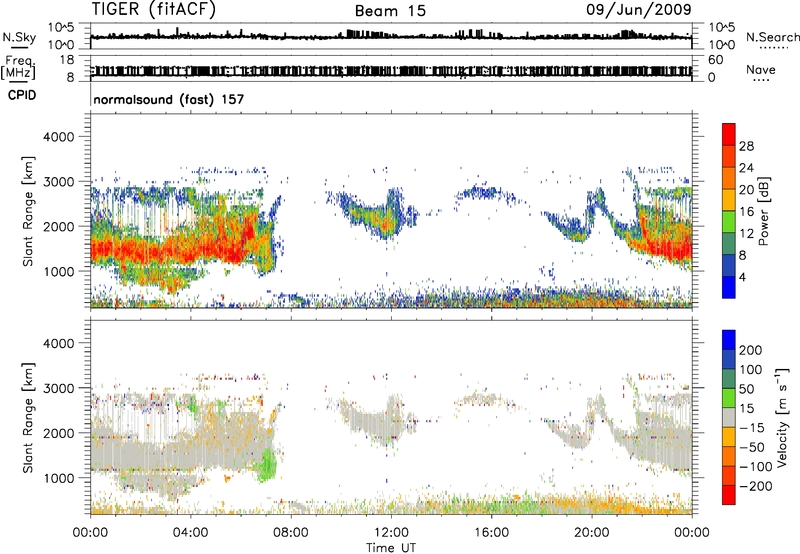800x554 pixels.
Task: Click the "normalsound (fast) 157" text
Action: (169, 99)
